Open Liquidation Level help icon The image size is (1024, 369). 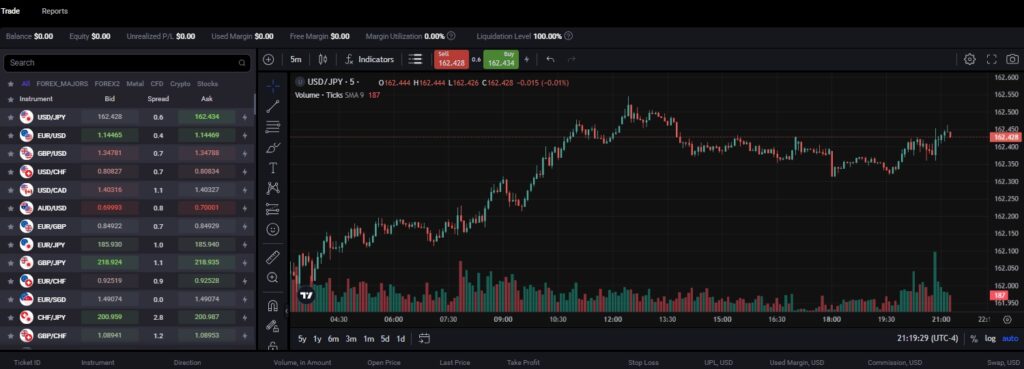[x=568, y=36]
